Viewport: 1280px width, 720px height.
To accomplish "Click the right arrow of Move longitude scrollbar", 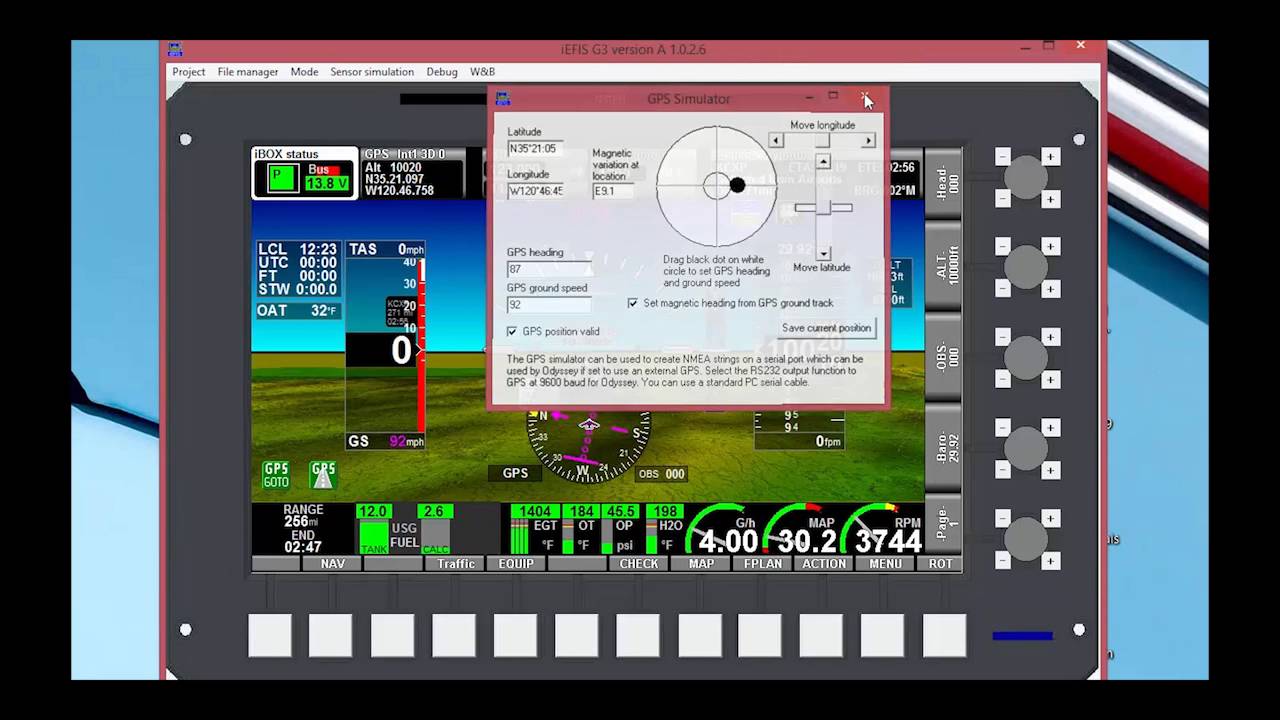I will (x=868, y=141).
